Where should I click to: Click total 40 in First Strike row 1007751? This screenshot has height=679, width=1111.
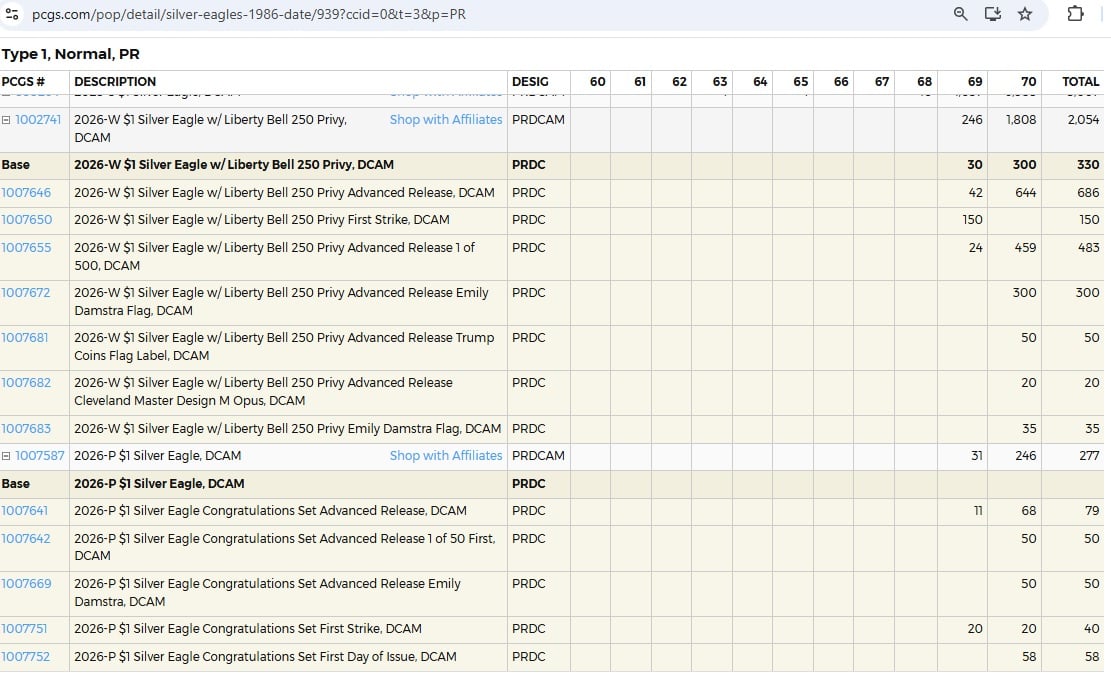click(1092, 629)
